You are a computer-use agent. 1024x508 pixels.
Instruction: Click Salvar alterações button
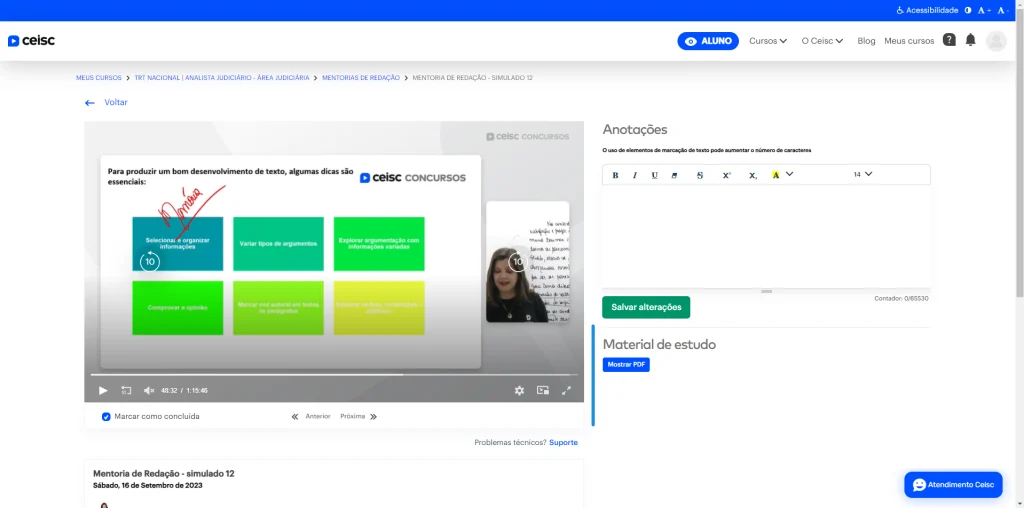point(646,307)
